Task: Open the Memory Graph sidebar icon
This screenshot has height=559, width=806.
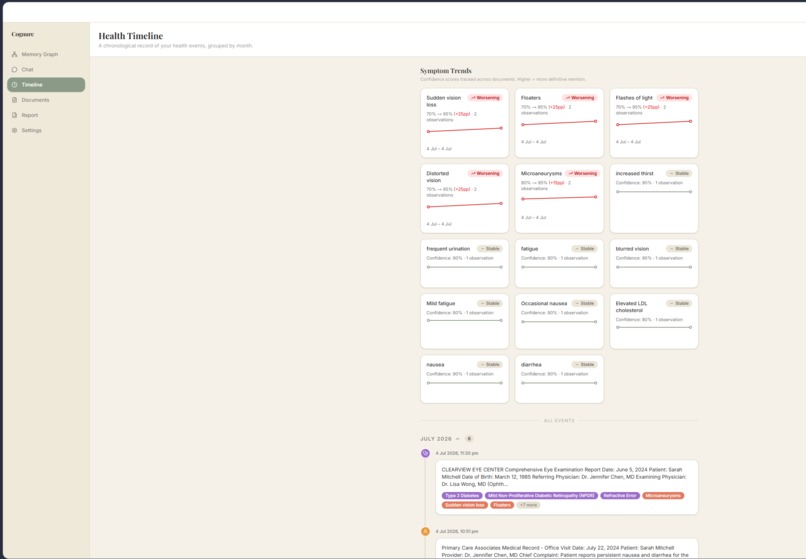Action: 14,54
